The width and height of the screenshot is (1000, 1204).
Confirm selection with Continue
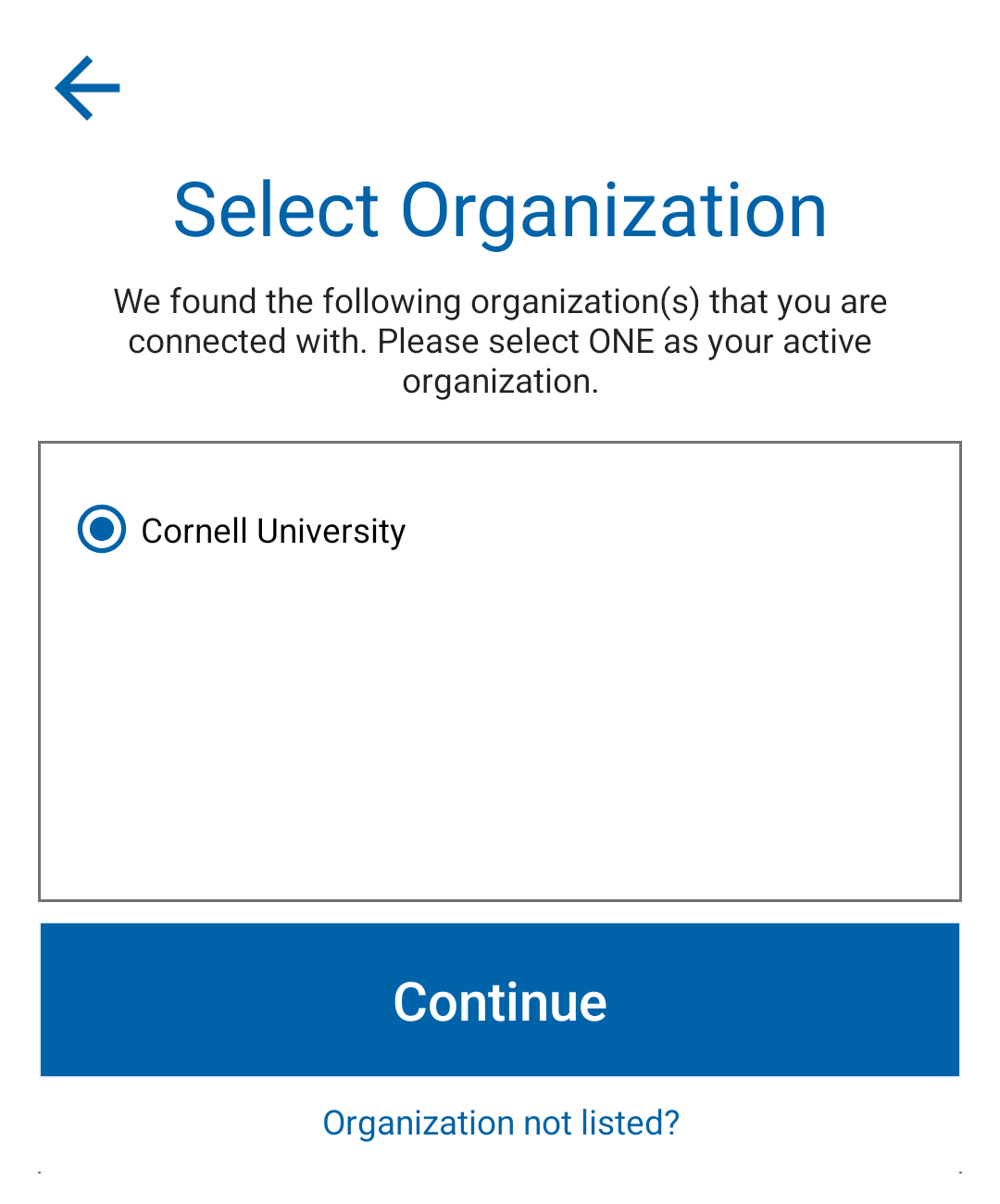point(500,1000)
